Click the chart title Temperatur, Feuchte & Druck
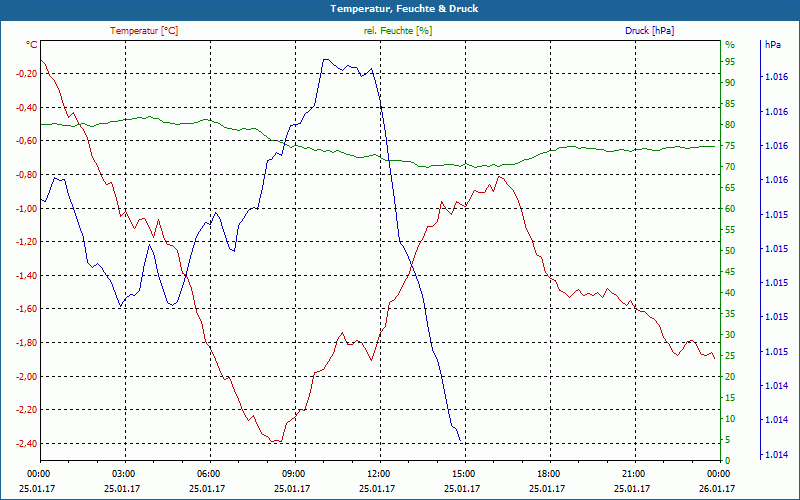The image size is (800, 500). (404, 9)
